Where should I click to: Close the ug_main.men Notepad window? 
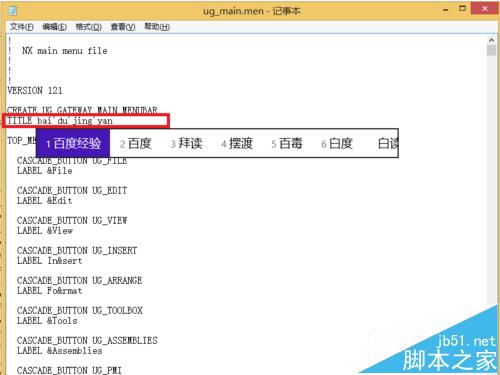click(x=485, y=9)
